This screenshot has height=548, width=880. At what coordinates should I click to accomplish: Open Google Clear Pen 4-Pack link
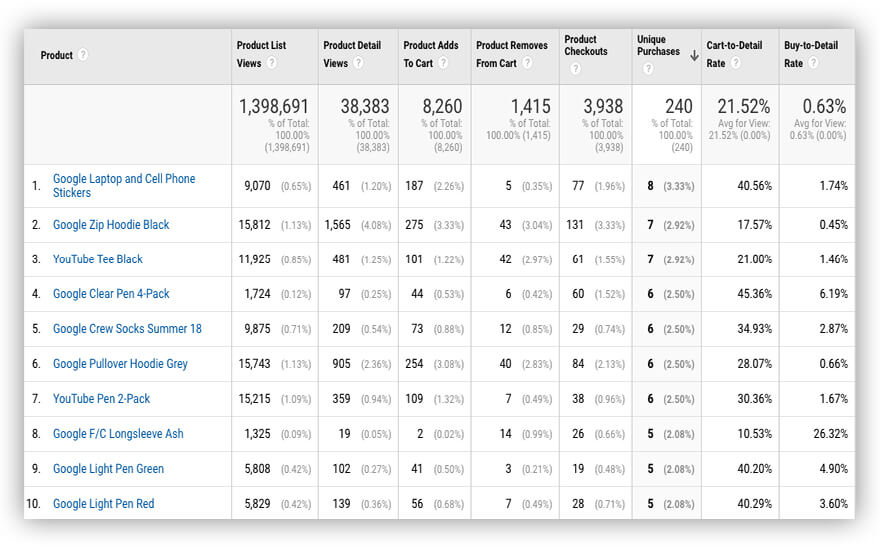point(111,294)
